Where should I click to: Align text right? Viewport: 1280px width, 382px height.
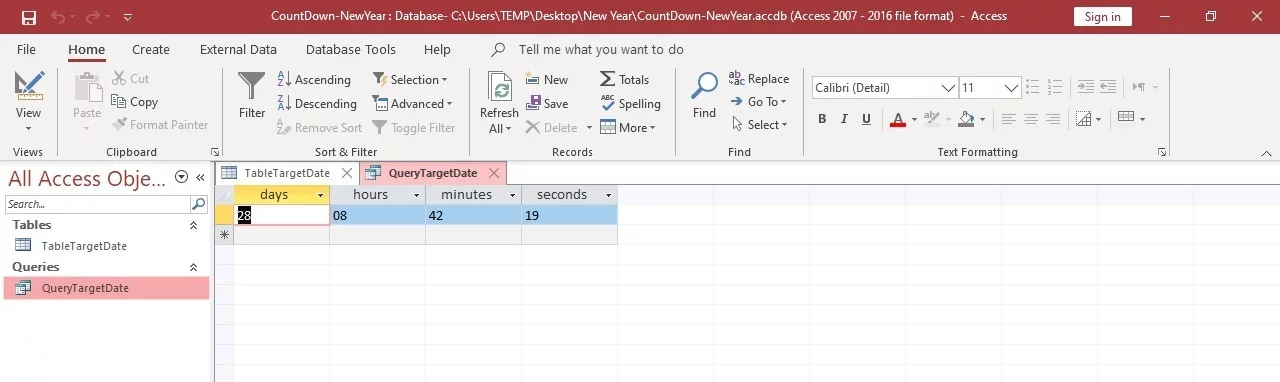(1052, 119)
